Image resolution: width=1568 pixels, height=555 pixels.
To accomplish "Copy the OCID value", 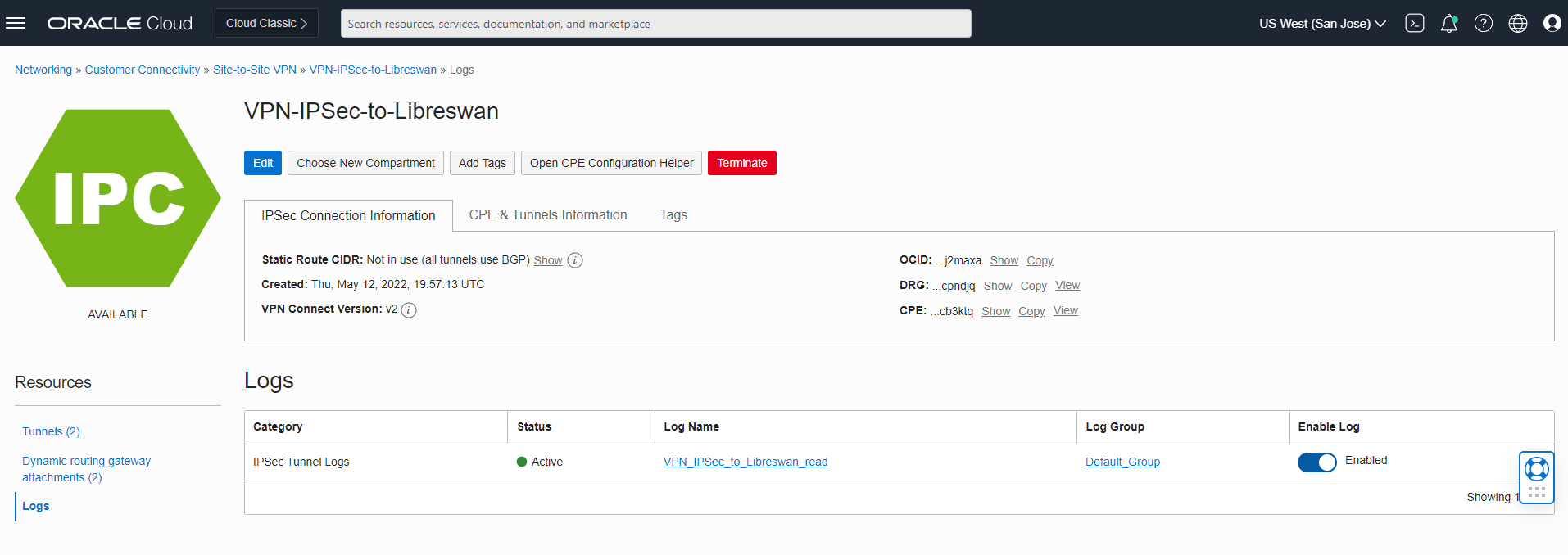I will point(1040,260).
